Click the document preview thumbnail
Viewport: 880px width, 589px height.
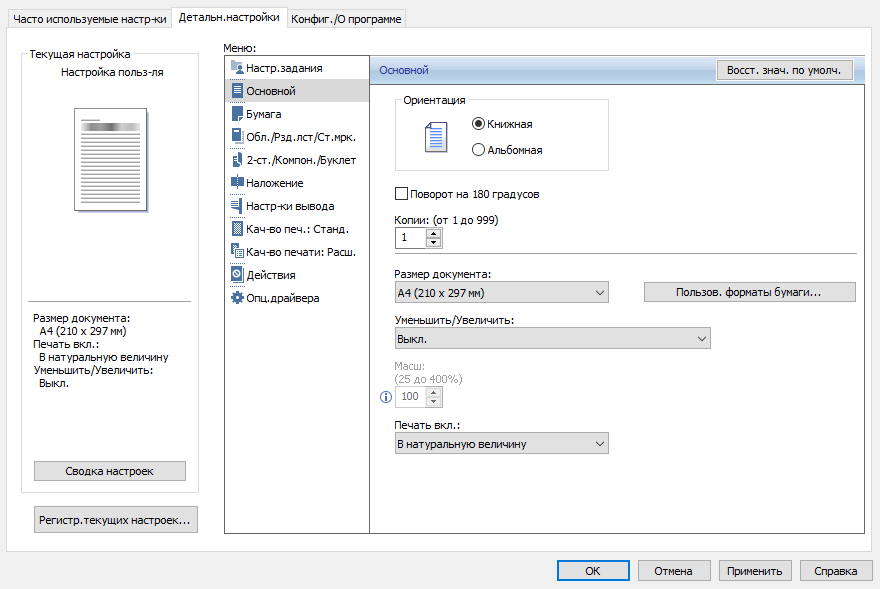pyautogui.click(x=110, y=160)
